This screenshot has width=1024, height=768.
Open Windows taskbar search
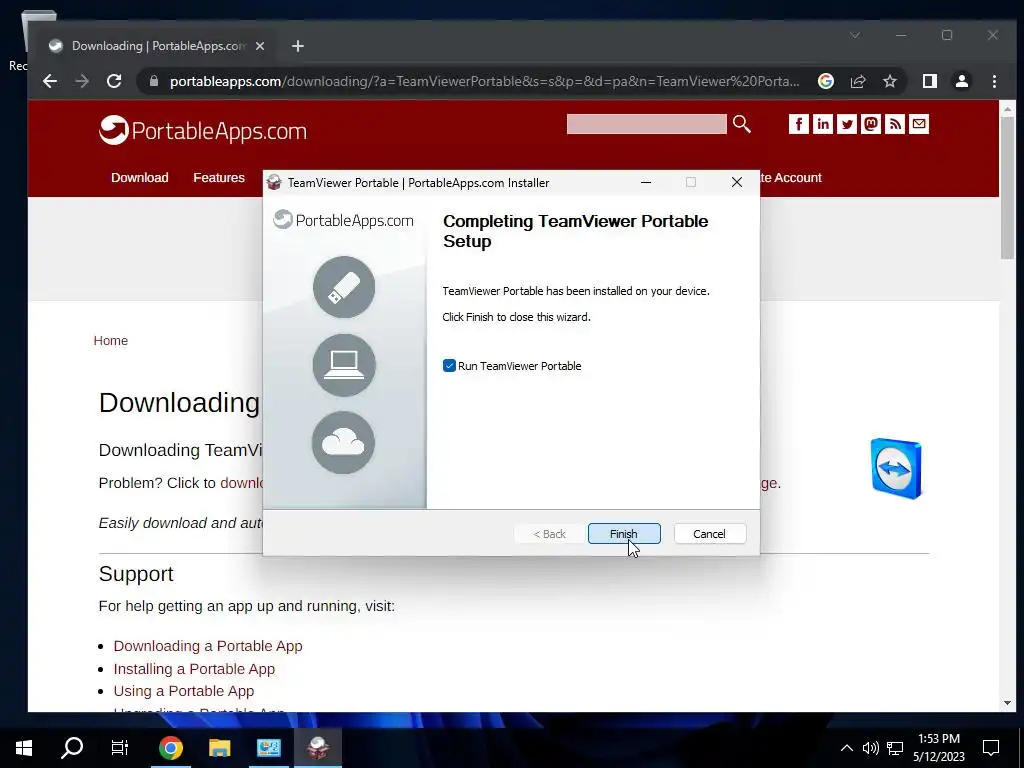click(72, 748)
